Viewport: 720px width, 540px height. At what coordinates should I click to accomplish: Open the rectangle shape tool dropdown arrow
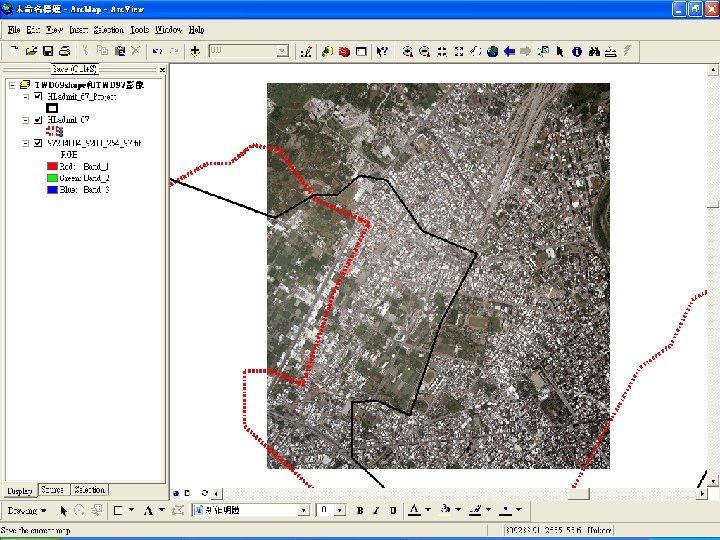(131, 510)
